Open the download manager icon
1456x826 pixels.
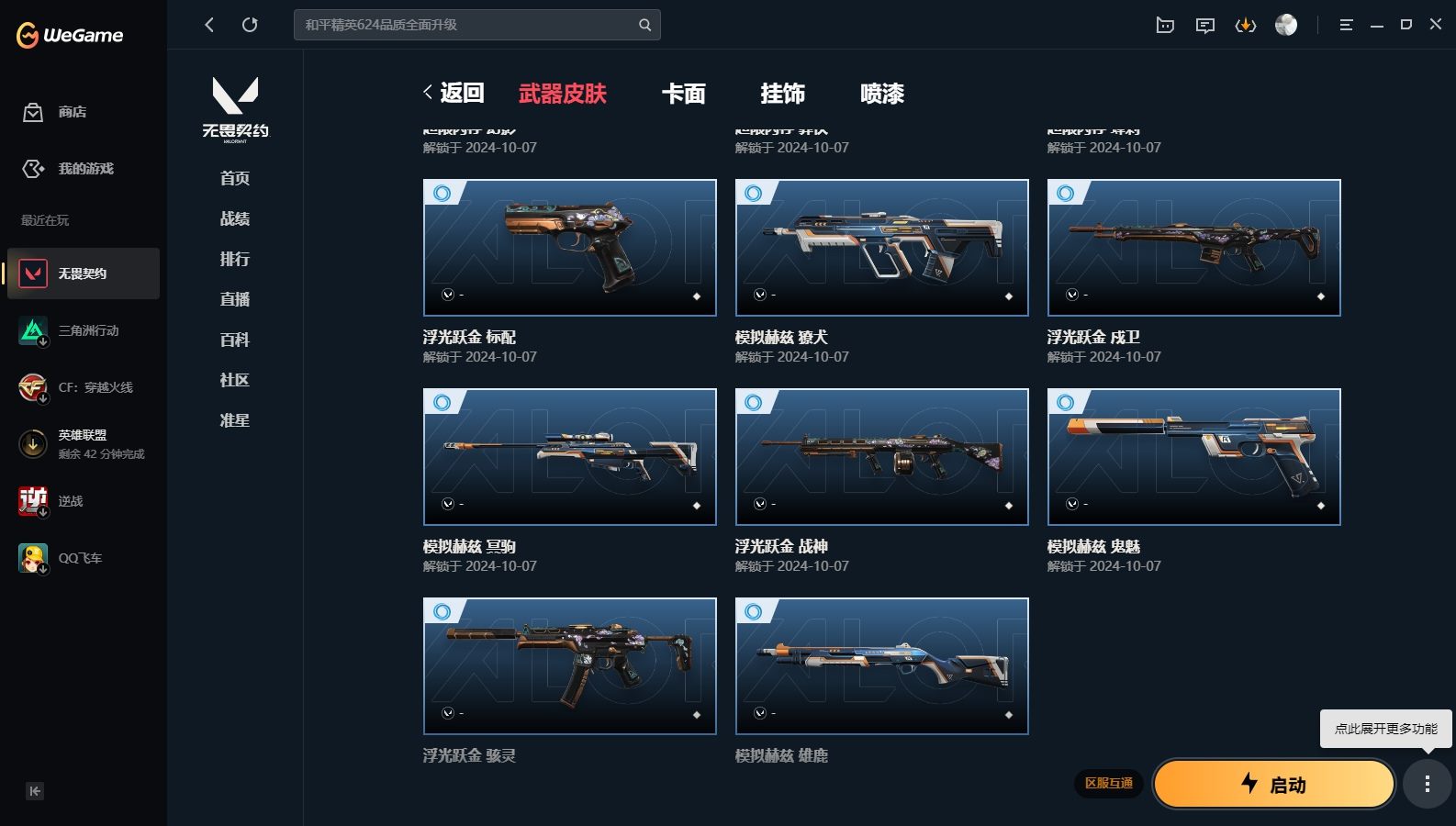1246,26
